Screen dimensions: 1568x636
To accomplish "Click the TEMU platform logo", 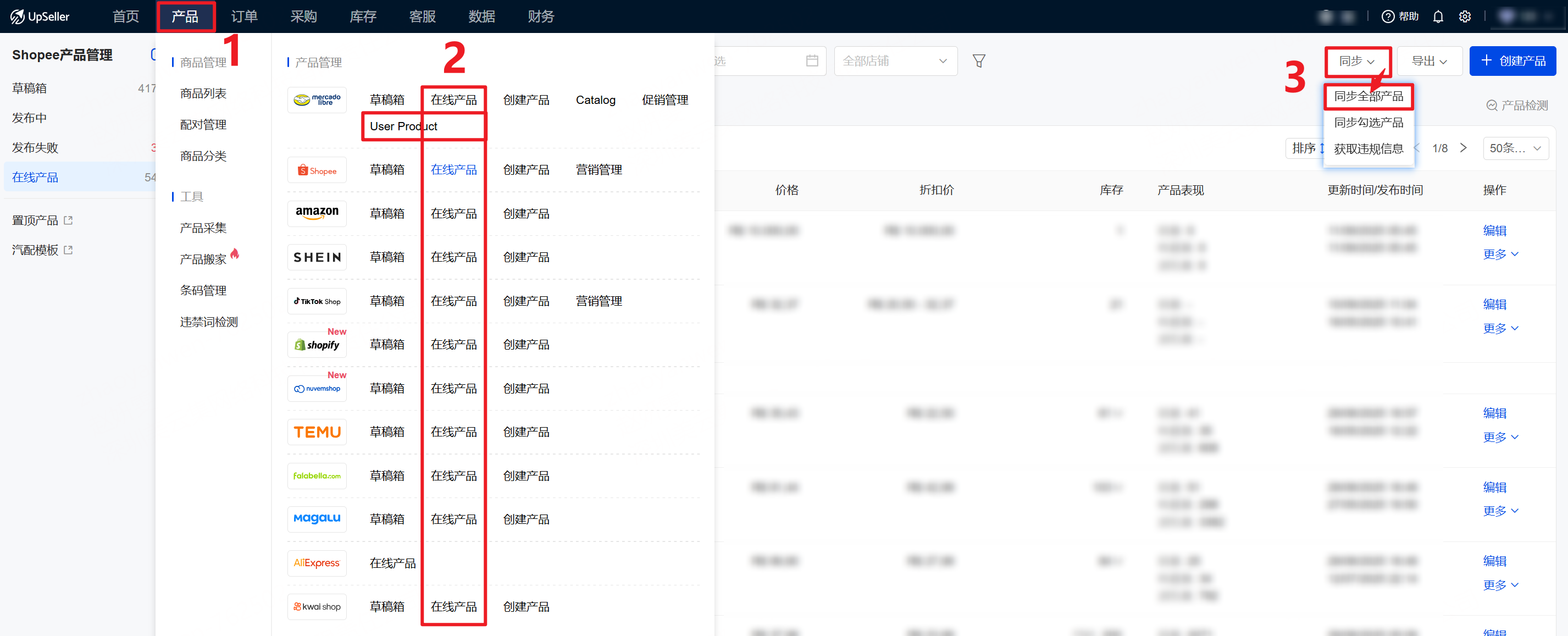I will pyautogui.click(x=317, y=432).
